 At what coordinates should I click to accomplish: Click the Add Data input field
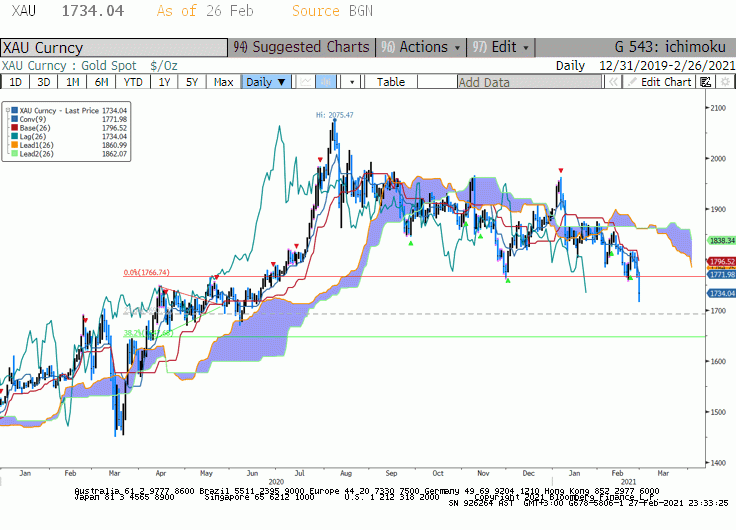pos(529,82)
